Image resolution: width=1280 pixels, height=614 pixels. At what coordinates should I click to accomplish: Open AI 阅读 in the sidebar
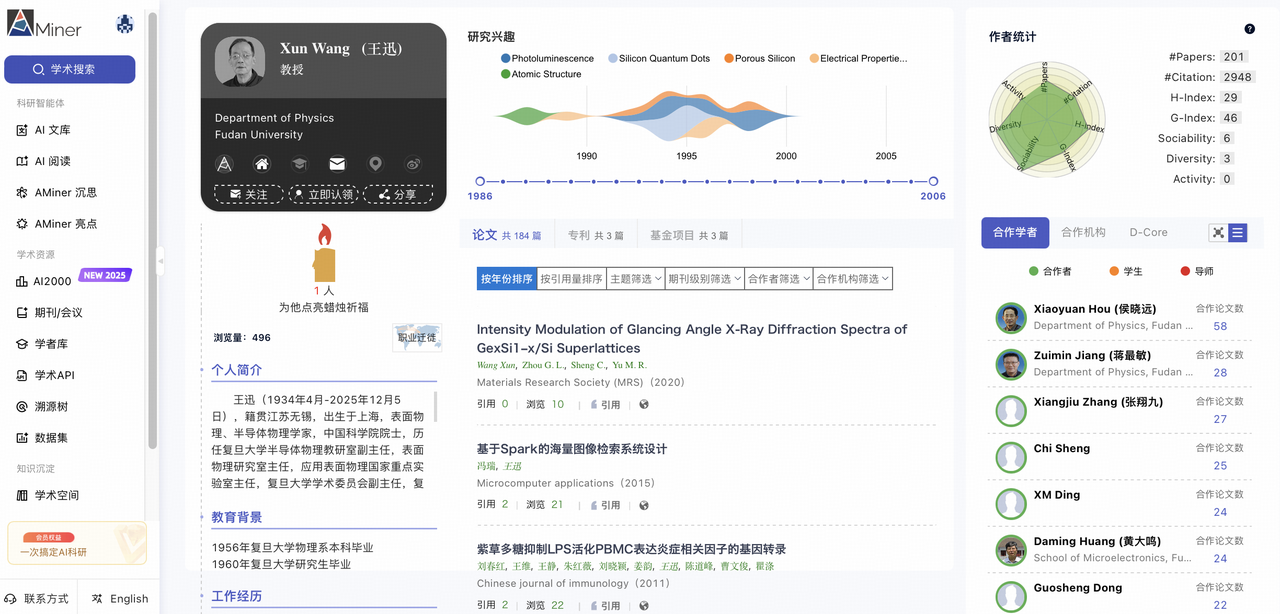44,161
